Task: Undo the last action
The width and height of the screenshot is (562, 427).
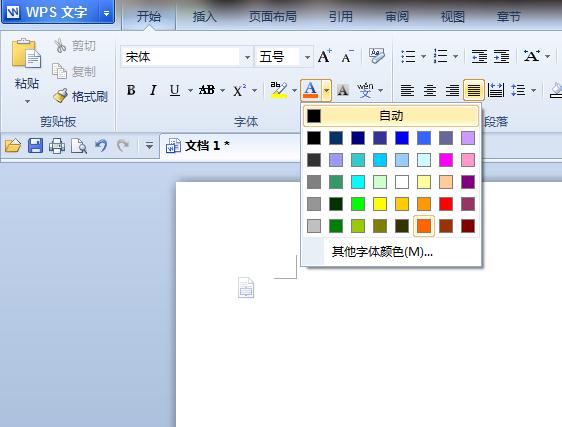Action: click(101, 146)
